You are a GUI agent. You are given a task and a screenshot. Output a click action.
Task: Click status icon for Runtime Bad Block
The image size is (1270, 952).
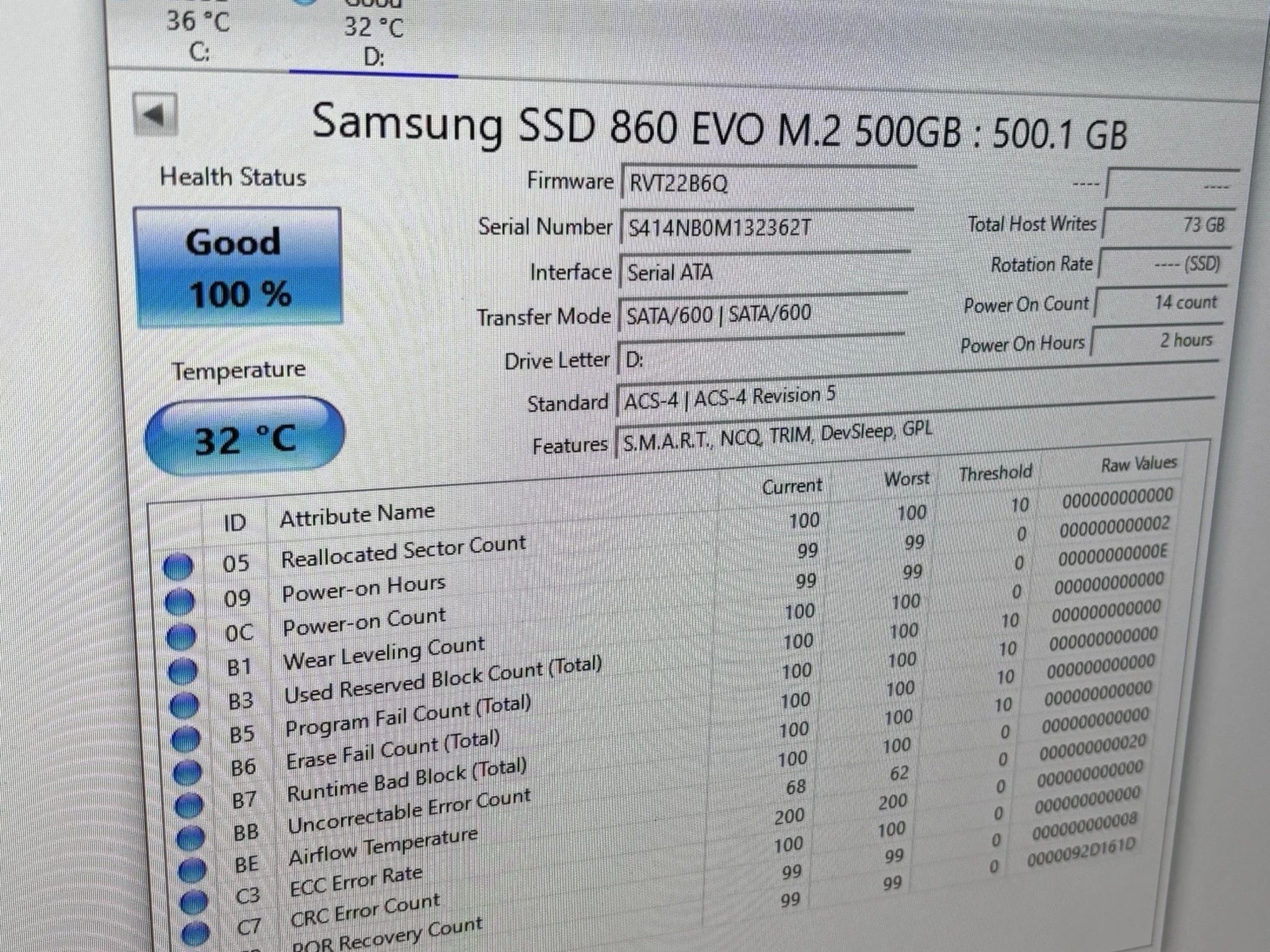(x=189, y=805)
